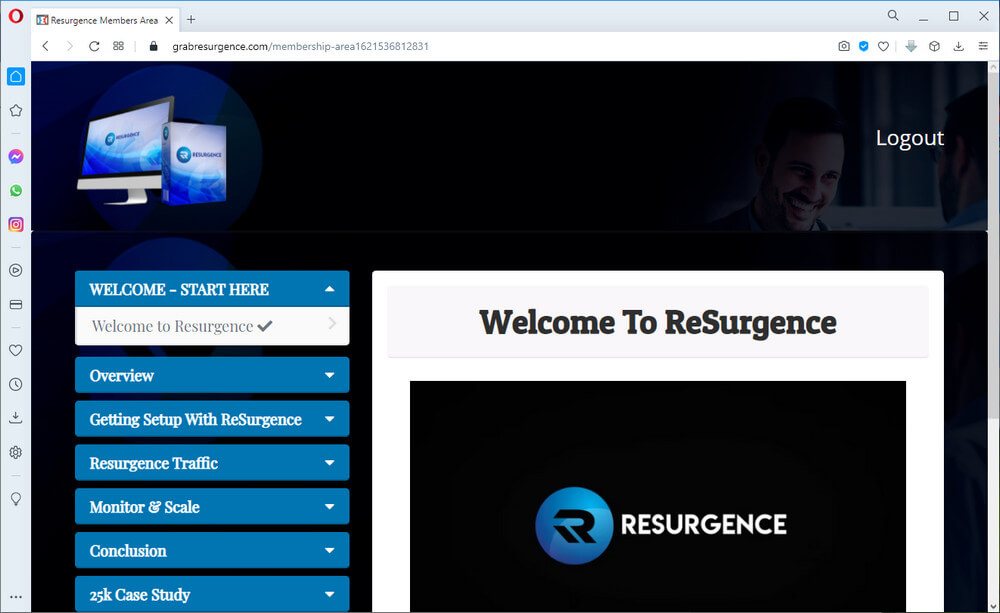The image size is (1000, 613).
Task: Click the page vertical scrollbar
Action: point(994,246)
